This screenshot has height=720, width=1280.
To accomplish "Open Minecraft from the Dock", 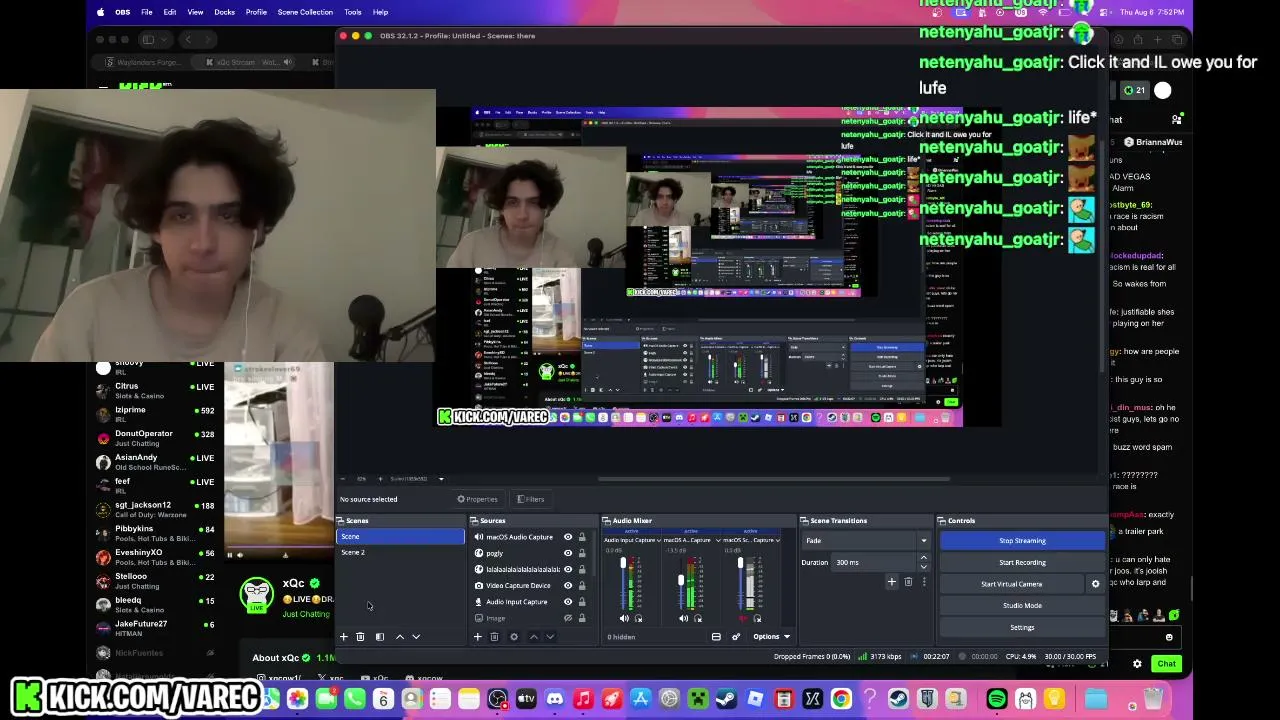I will (x=698, y=699).
